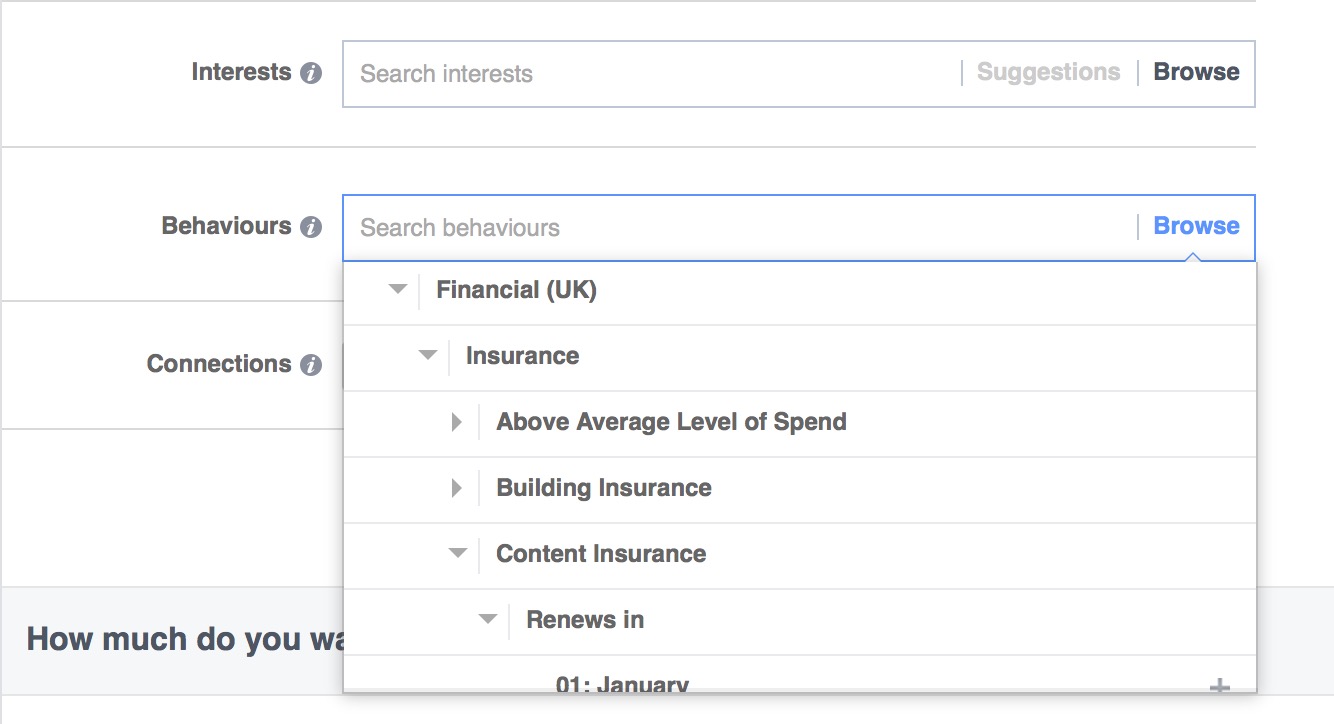Click the Search interests field
1334x724 pixels.
600,73
